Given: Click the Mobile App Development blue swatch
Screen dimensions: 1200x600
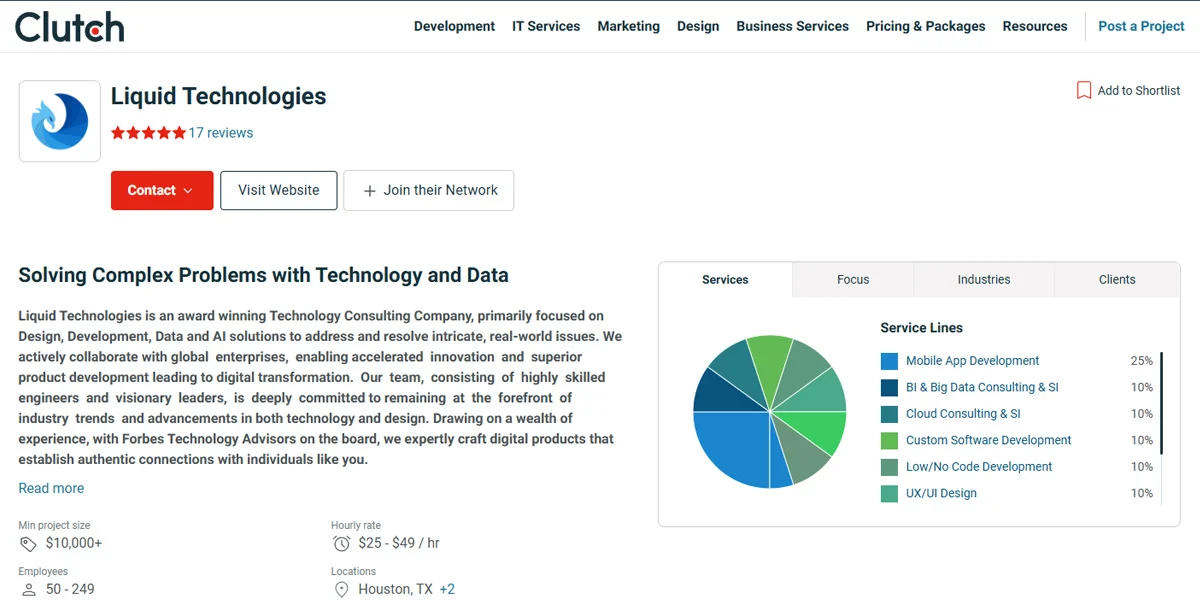Looking at the screenshot, I should click(x=889, y=361).
